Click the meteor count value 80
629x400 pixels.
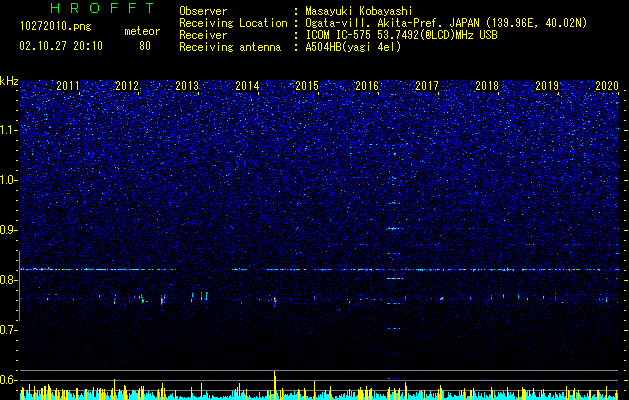pos(145,46)
